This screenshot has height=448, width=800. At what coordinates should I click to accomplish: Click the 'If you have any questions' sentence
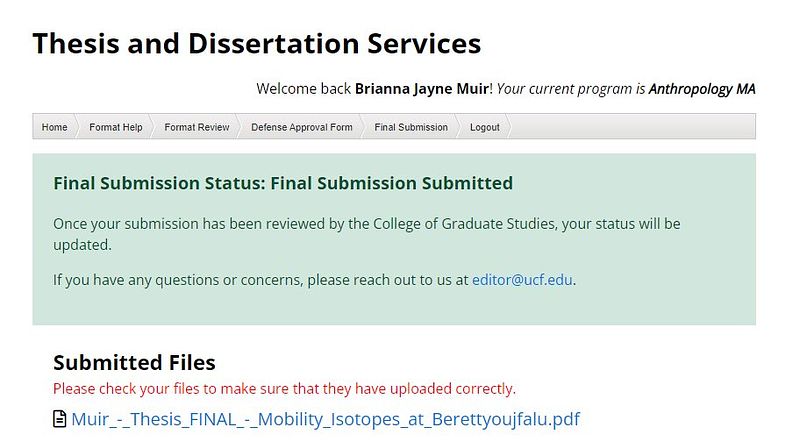[x=260, y=280]
